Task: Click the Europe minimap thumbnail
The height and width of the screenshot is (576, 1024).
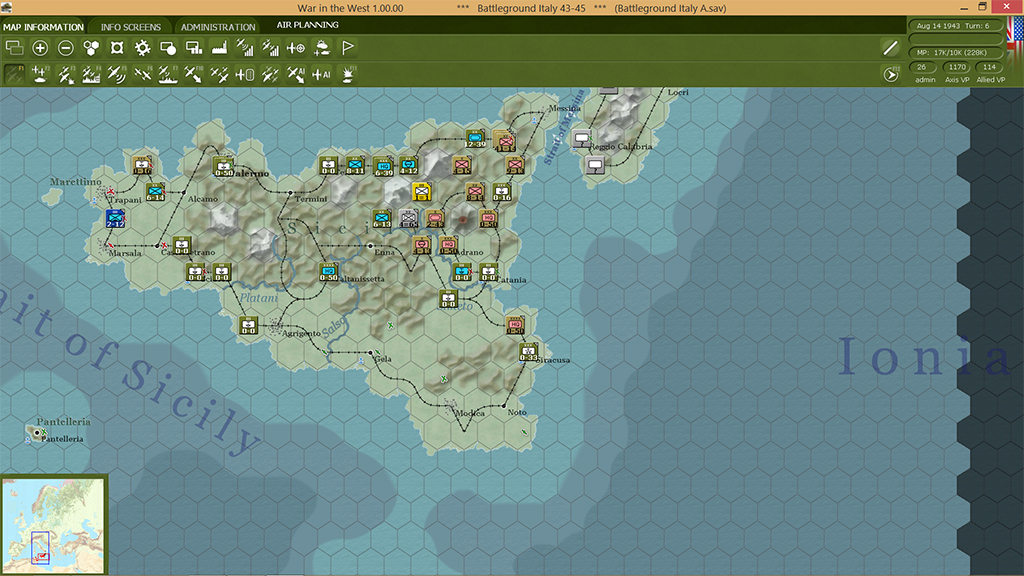Action: pos(53,526)
